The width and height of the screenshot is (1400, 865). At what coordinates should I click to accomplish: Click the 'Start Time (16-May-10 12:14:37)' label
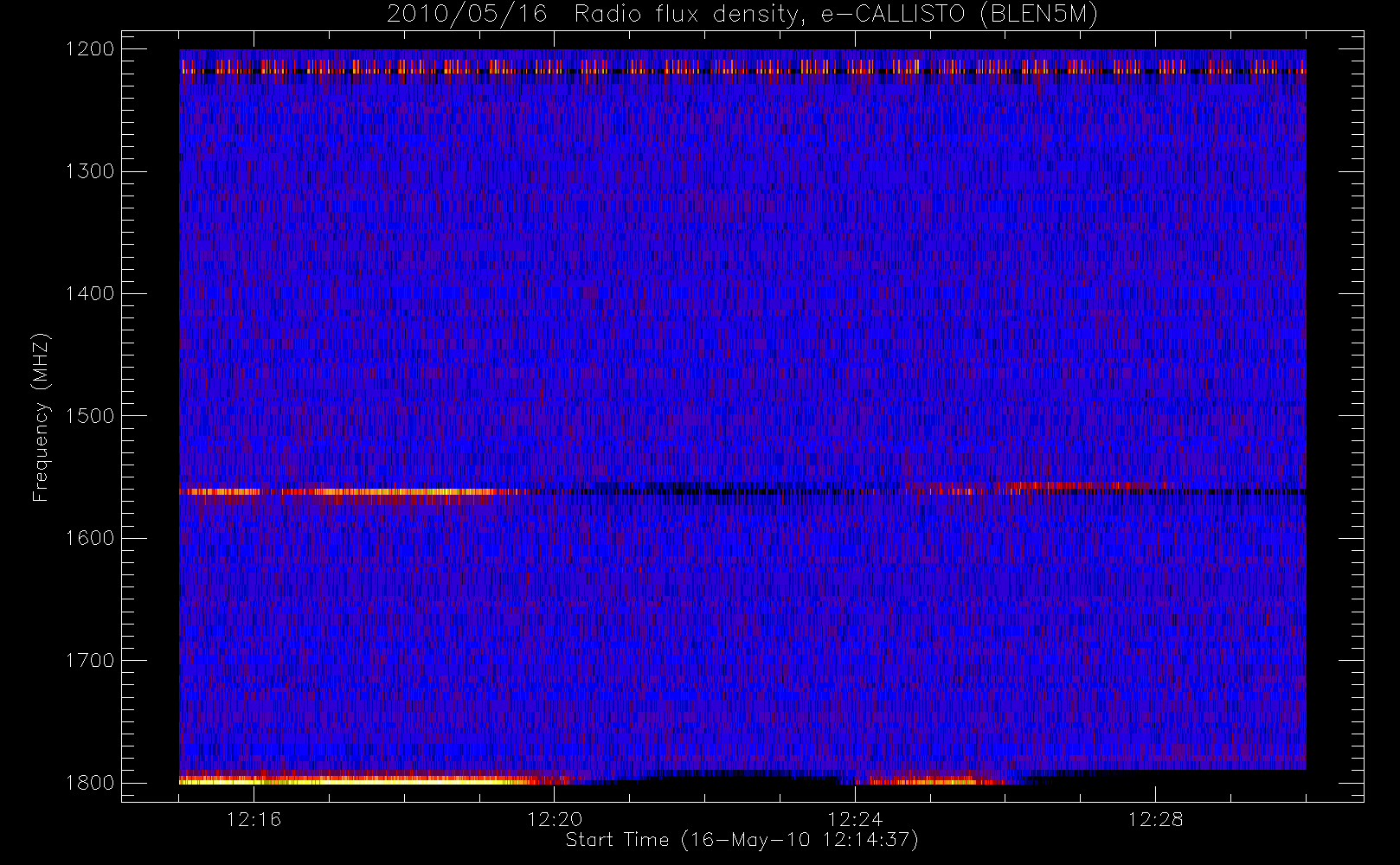[742, 840]
